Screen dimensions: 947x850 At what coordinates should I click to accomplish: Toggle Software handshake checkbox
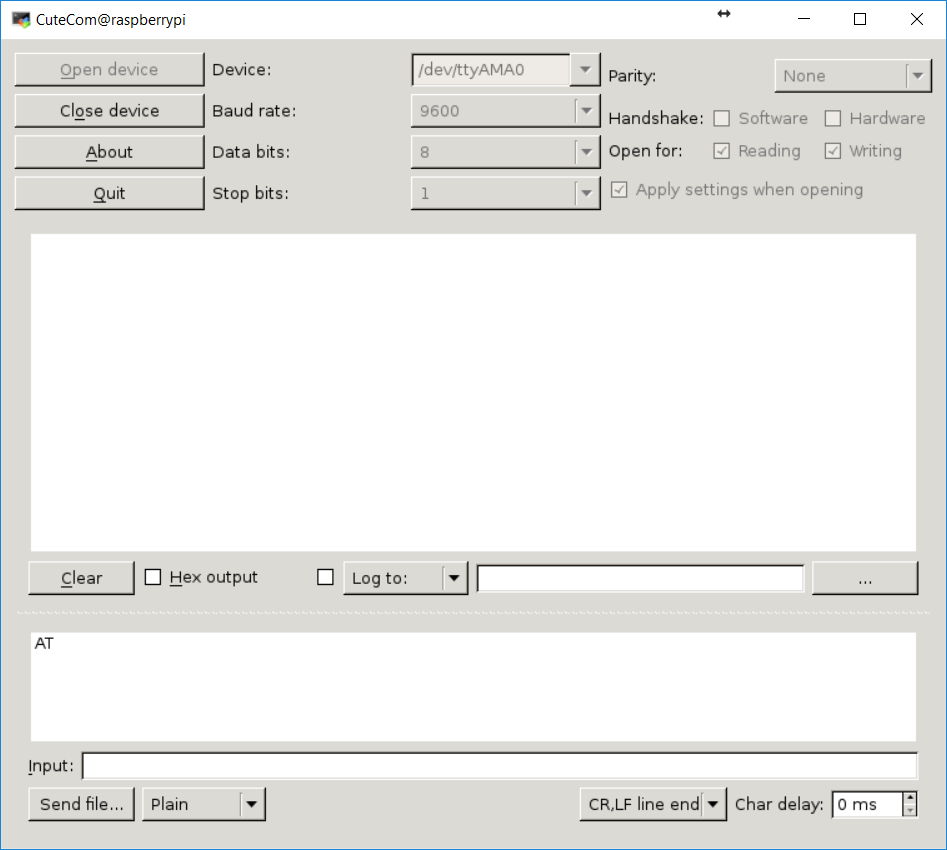[721, 118]
